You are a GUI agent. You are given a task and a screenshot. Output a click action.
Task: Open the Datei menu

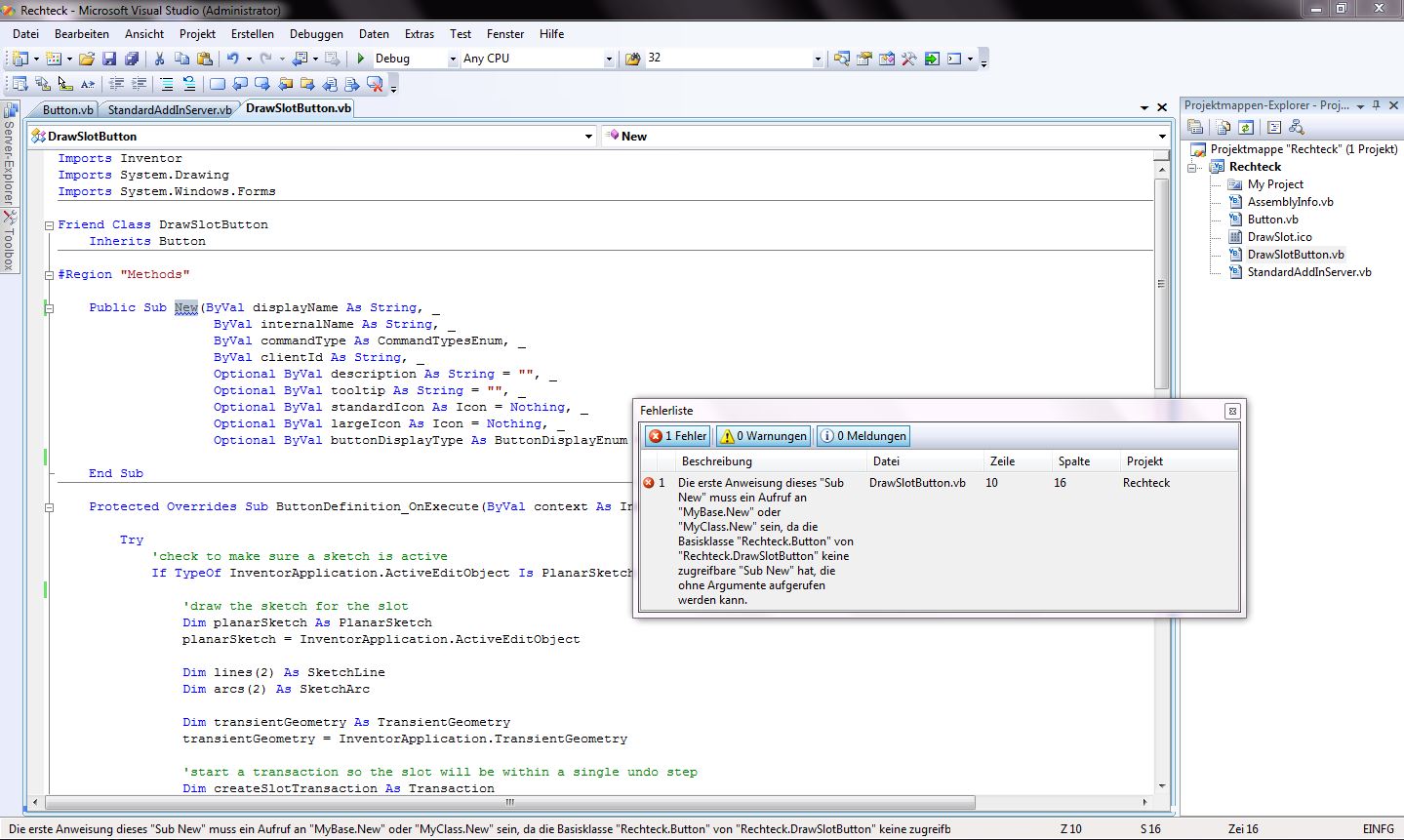click(26, 33)
